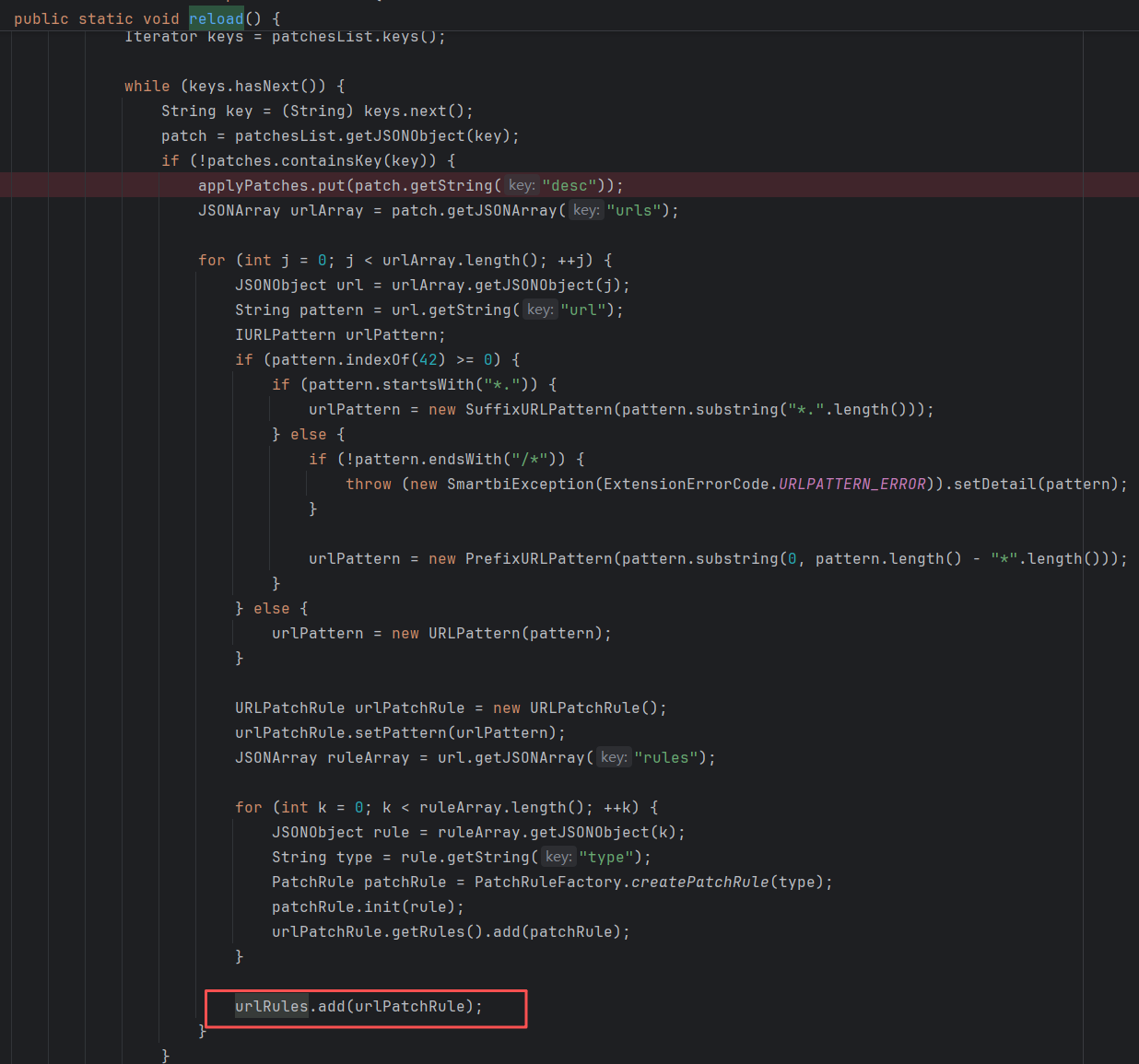Select the "desc" string literal
Viewport: 1139px width, 1064px height.
[569, 185]
